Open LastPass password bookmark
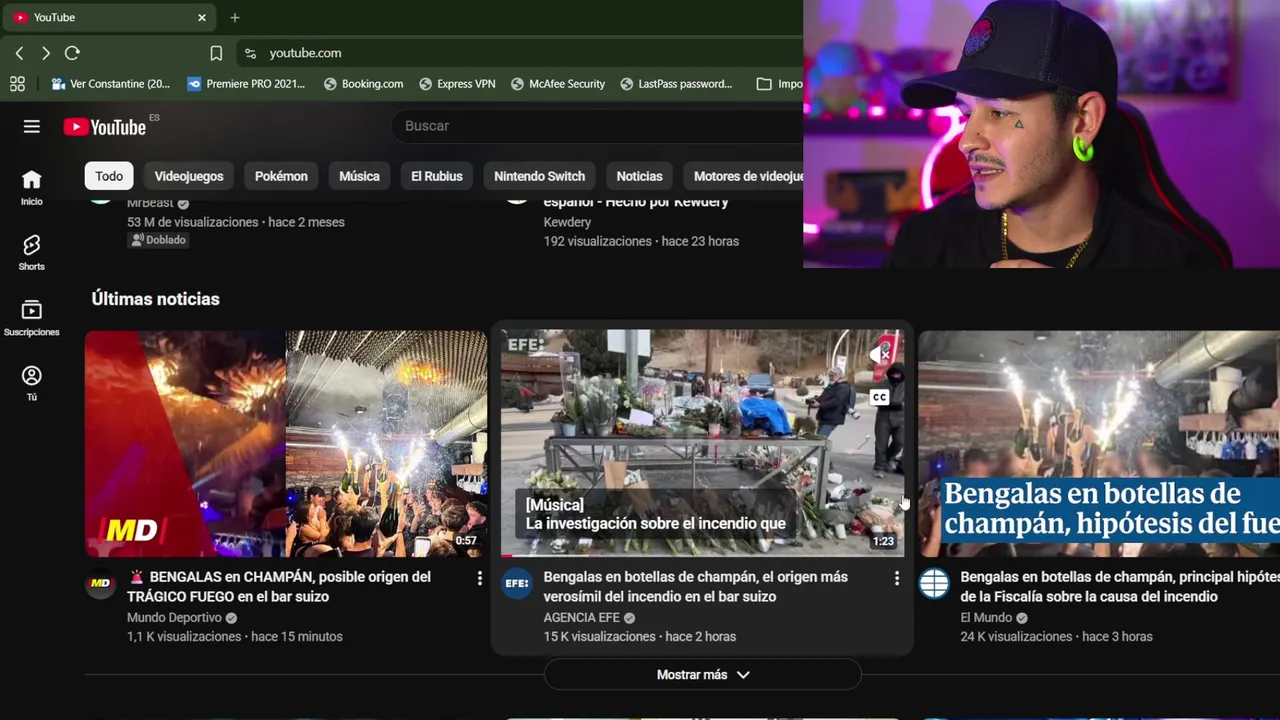The height and width of the screenshot is (720, 1280). tap(676, 84)
